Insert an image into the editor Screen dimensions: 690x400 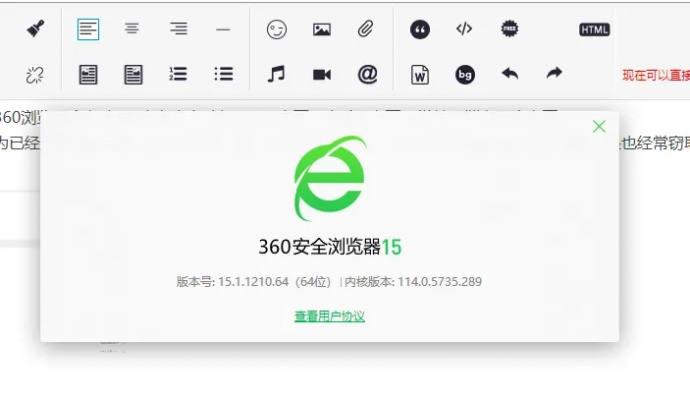point(321,30)
